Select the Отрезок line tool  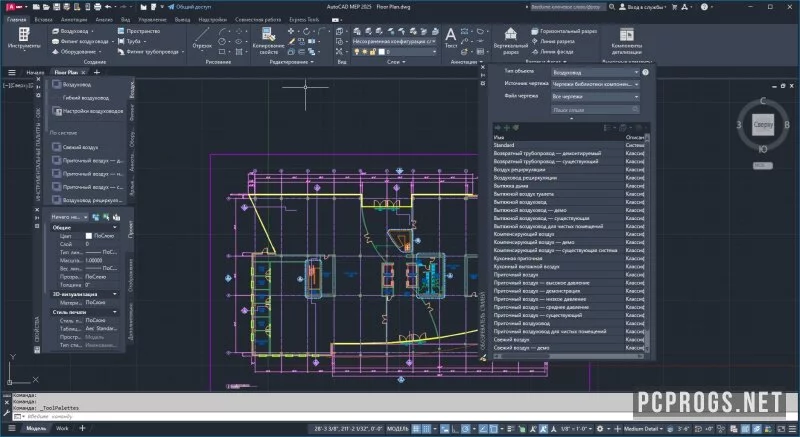(x=202, y=39)
